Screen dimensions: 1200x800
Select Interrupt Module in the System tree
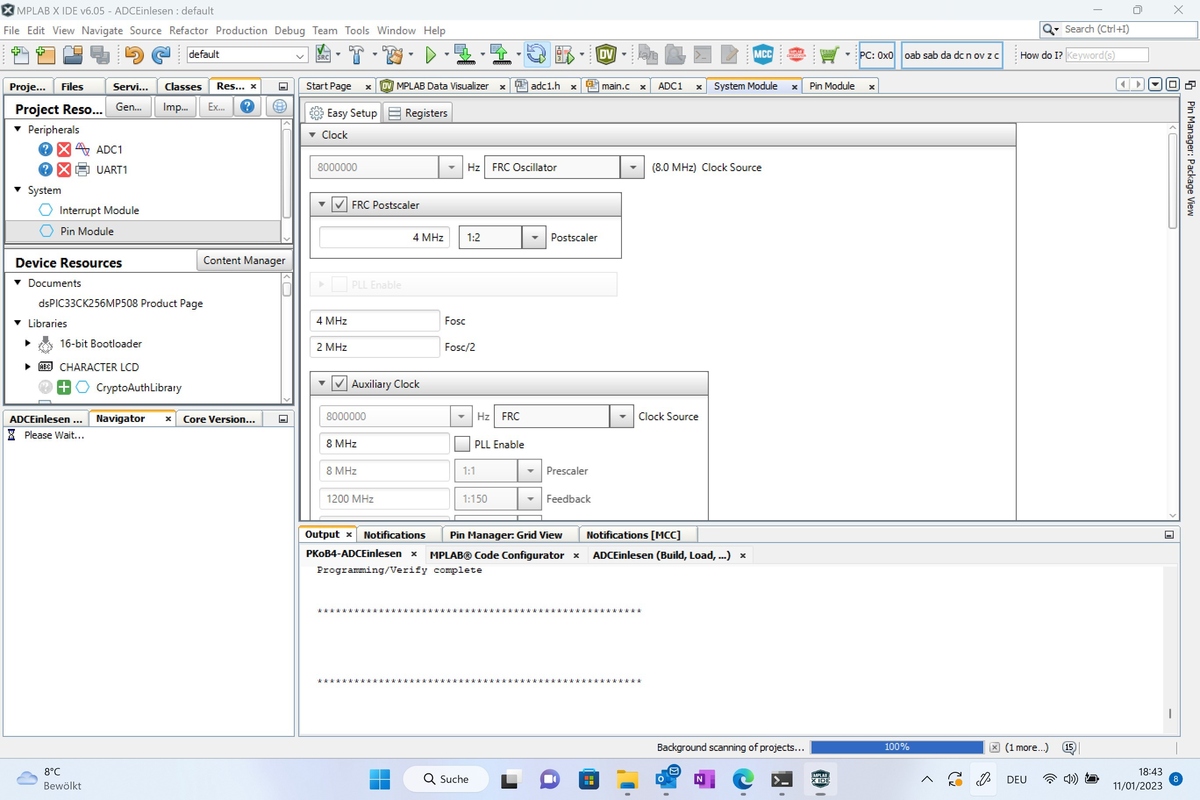tap(99, 210)
